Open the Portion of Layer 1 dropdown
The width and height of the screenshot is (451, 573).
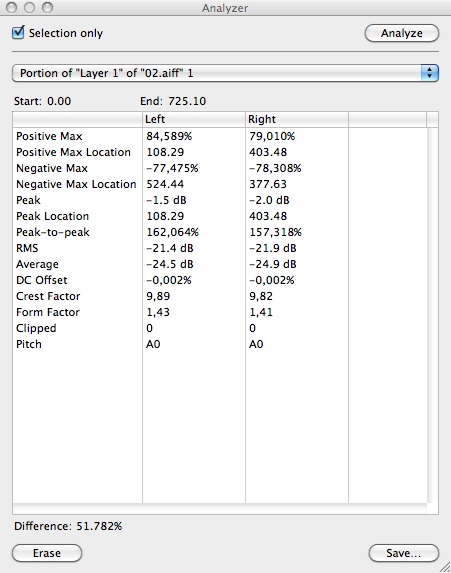click(x=225, y=73)
